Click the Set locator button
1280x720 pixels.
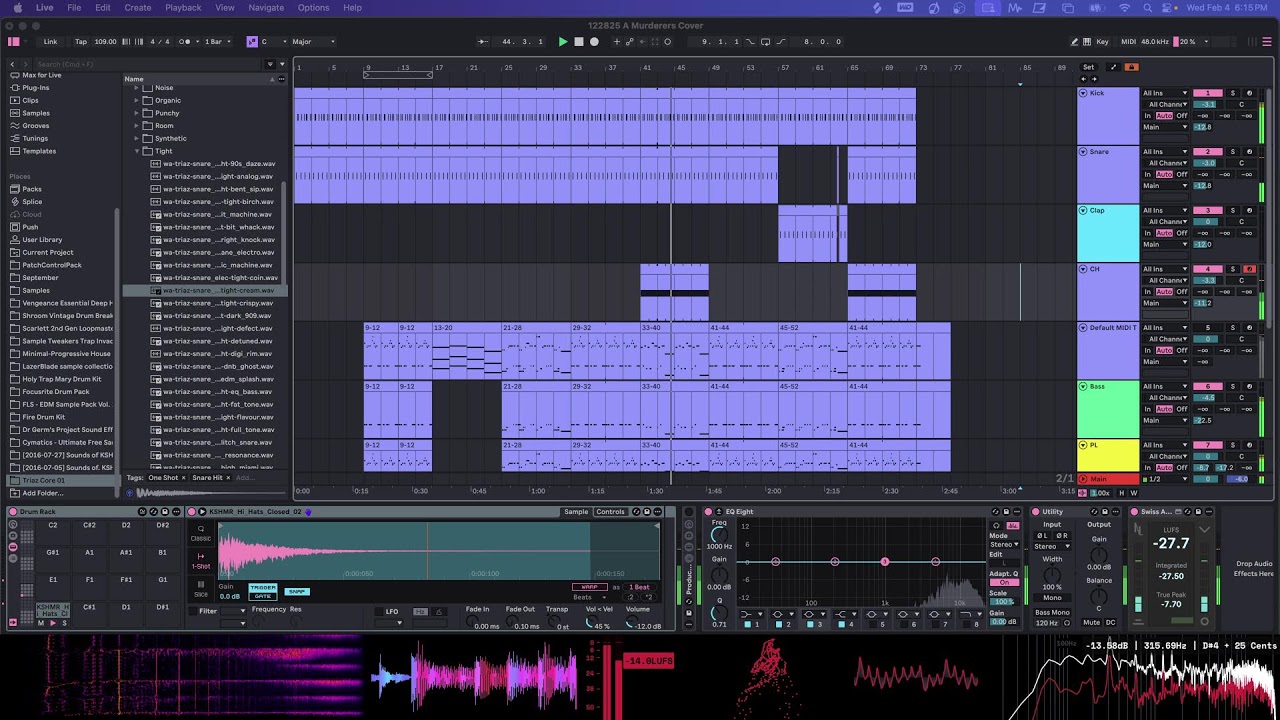(x=1088, y=67)
